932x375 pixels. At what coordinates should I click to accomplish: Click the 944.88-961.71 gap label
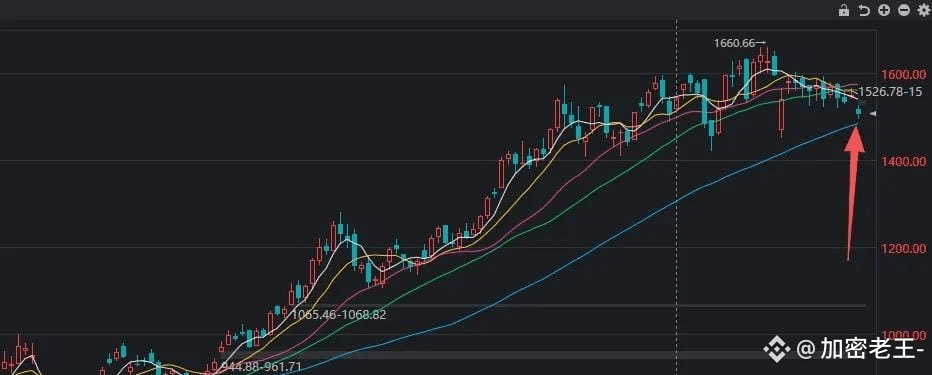point(262,366)
